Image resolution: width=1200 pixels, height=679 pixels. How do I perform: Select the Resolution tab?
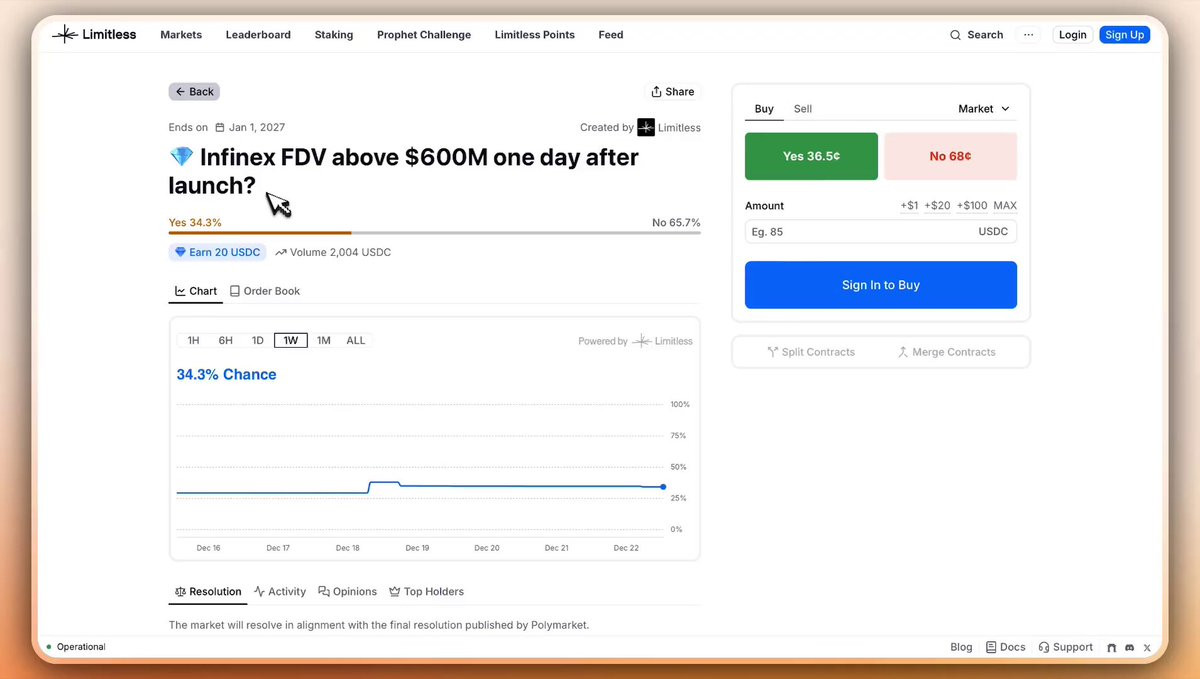click(x=208, y=591)
